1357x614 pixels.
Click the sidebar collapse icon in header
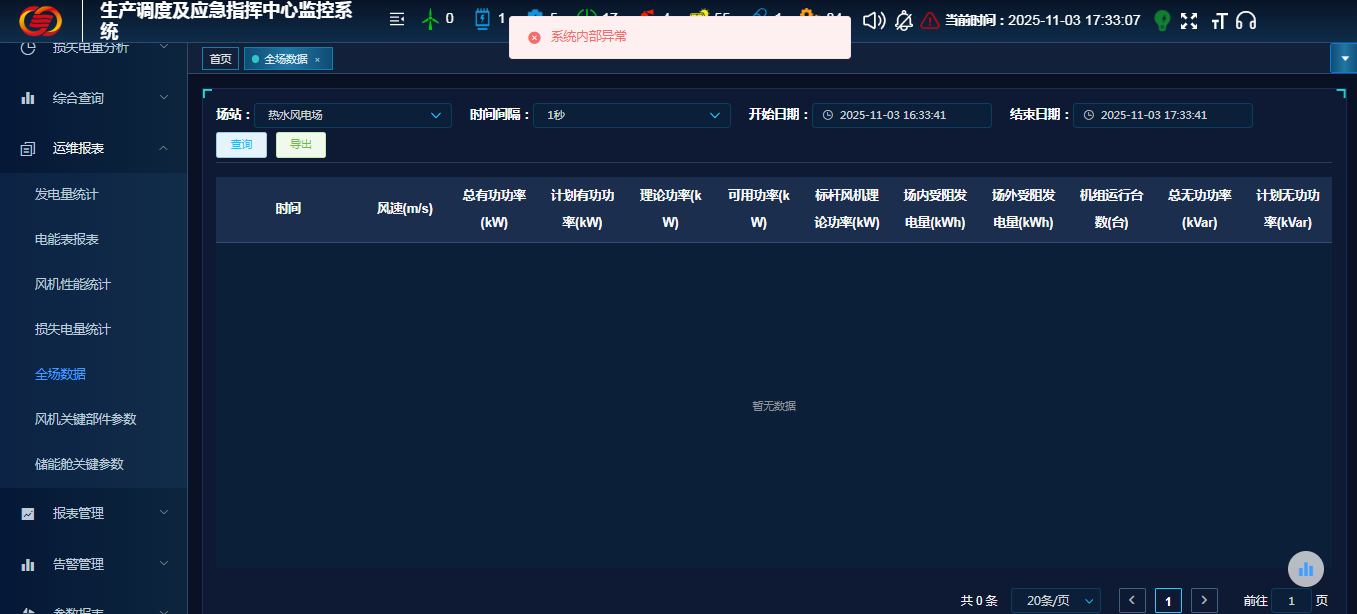click(x=397, y=19)
